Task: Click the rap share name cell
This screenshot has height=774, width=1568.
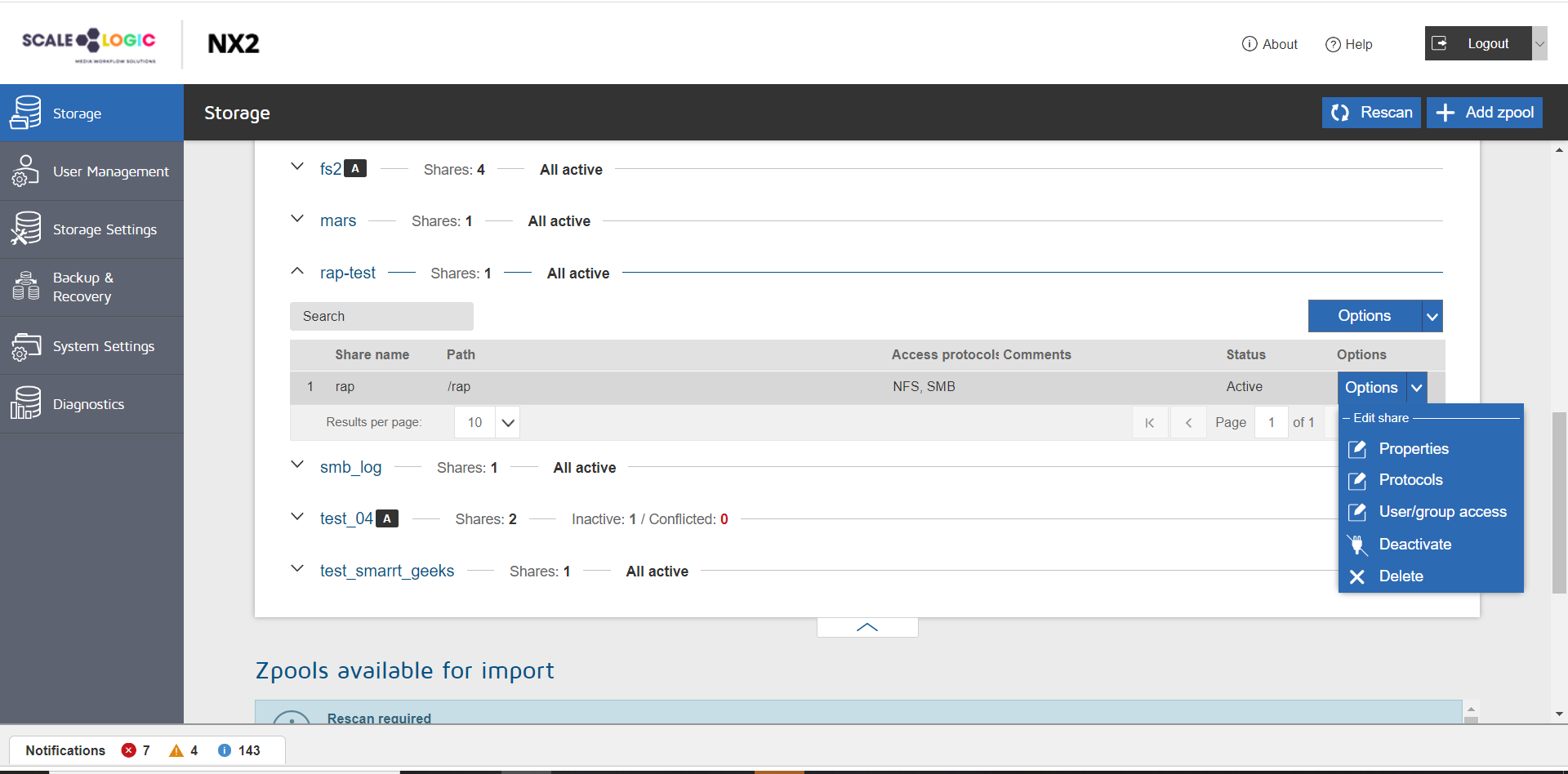Action: click(x=345, y=387)
